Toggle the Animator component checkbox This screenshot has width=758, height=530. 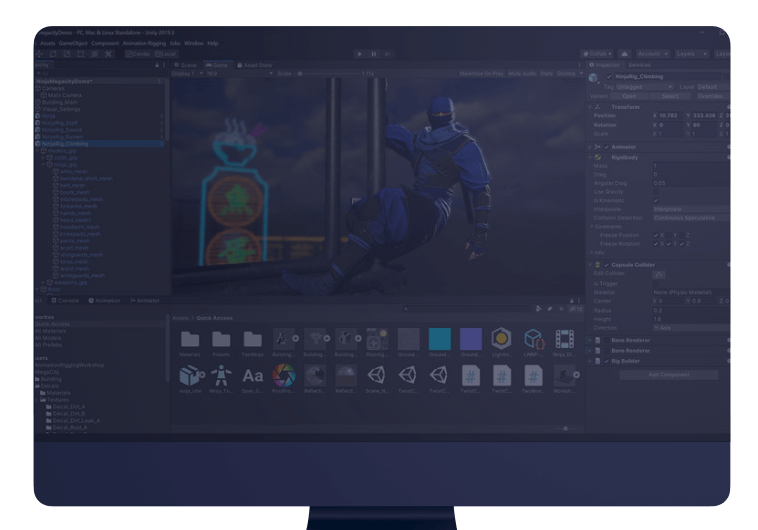pos(606,147)
